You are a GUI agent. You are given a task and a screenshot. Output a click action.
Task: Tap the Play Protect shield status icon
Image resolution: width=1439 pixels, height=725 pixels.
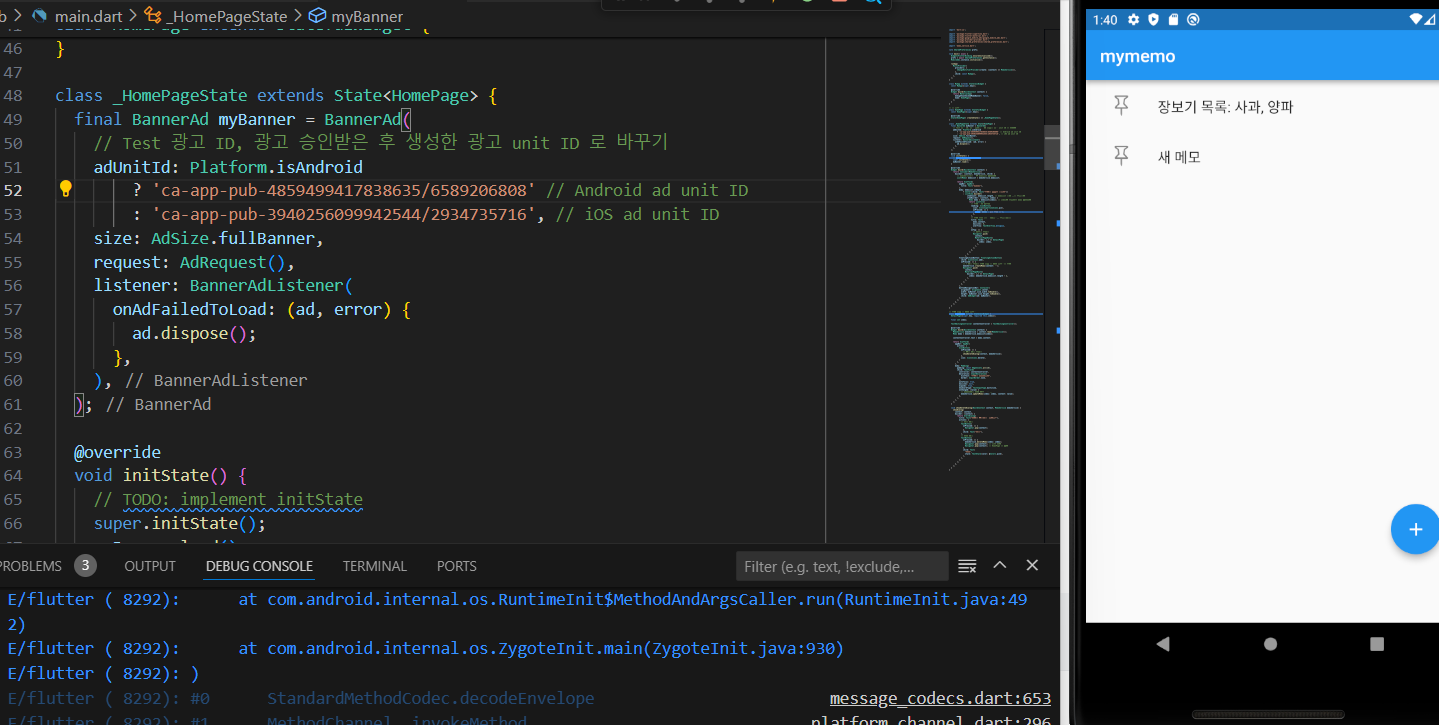pyautogui.click(x=1153, y=19)
